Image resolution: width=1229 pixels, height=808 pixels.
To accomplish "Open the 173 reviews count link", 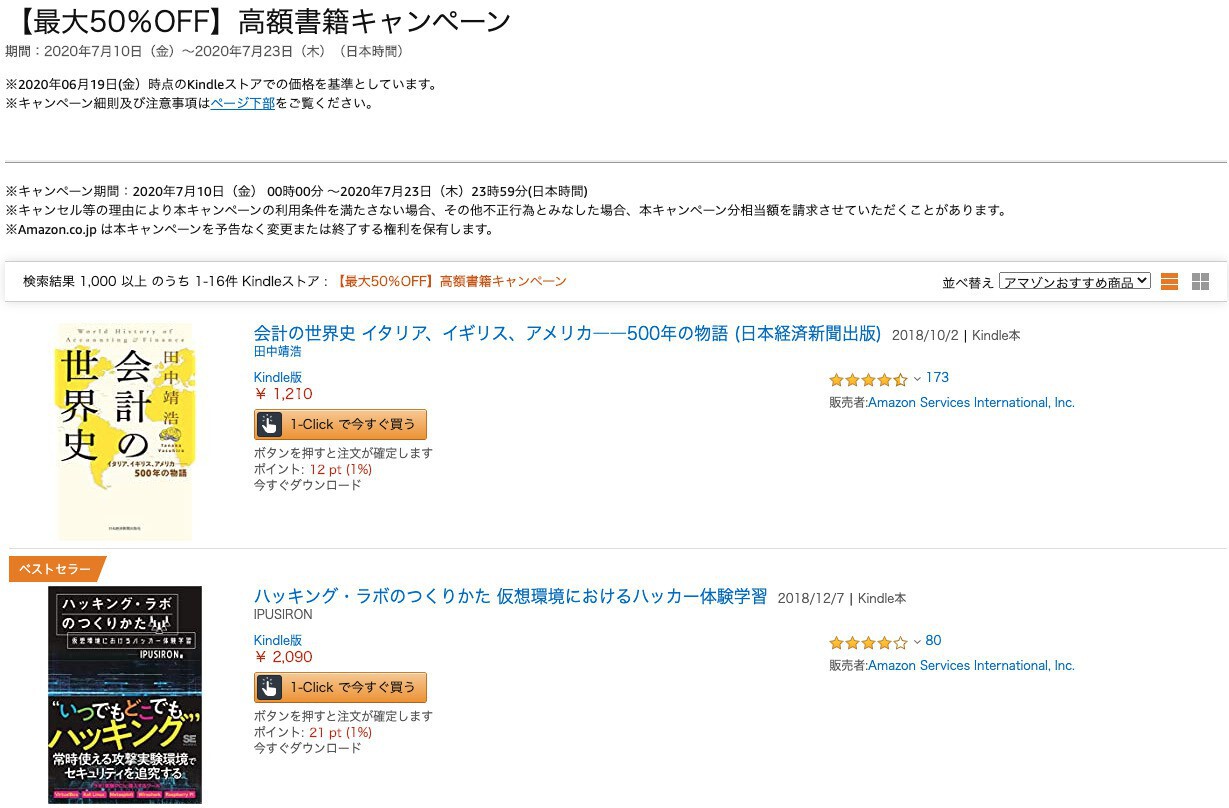I will point(937,378).
